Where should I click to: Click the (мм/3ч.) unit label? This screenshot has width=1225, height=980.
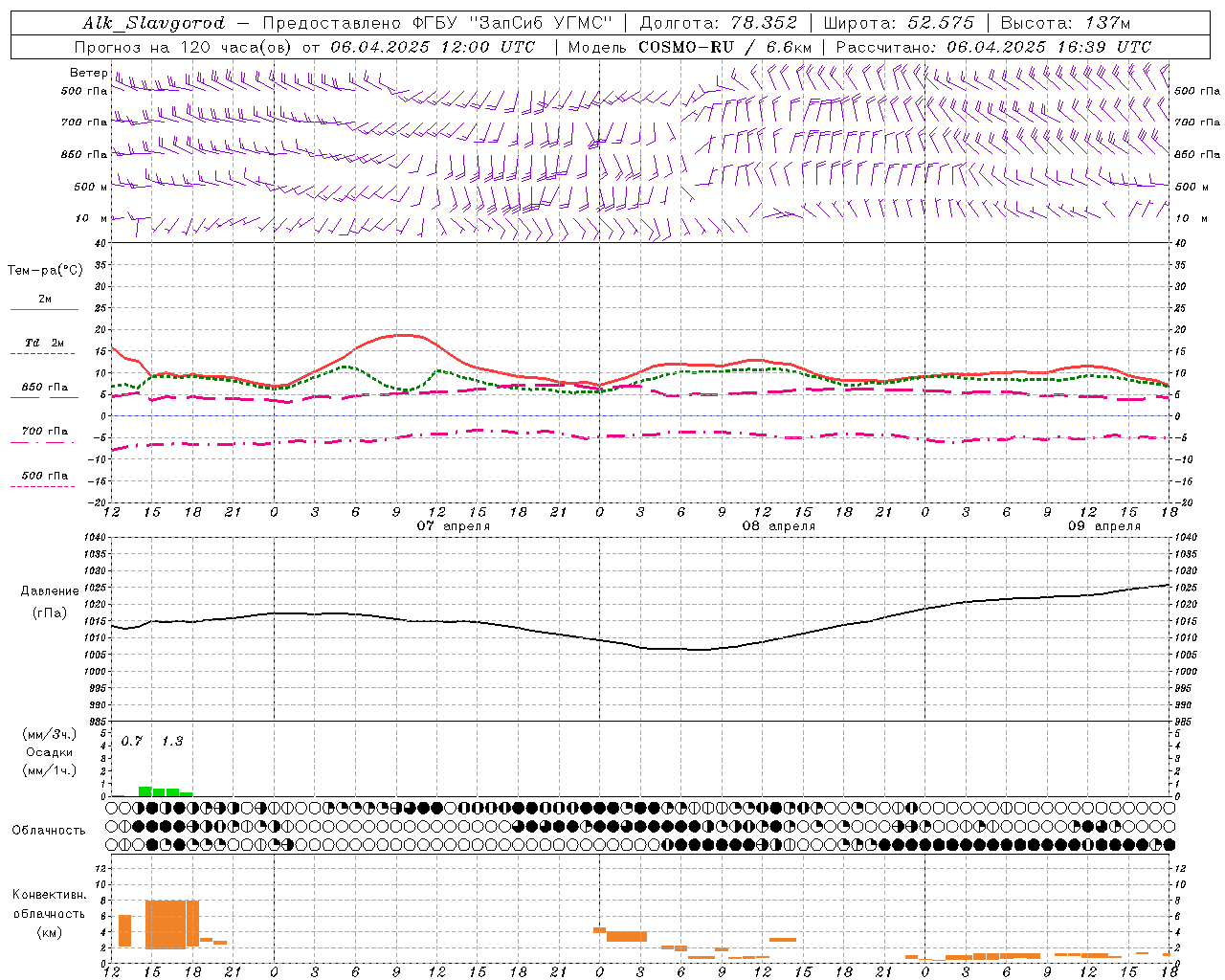pos(49,734)
